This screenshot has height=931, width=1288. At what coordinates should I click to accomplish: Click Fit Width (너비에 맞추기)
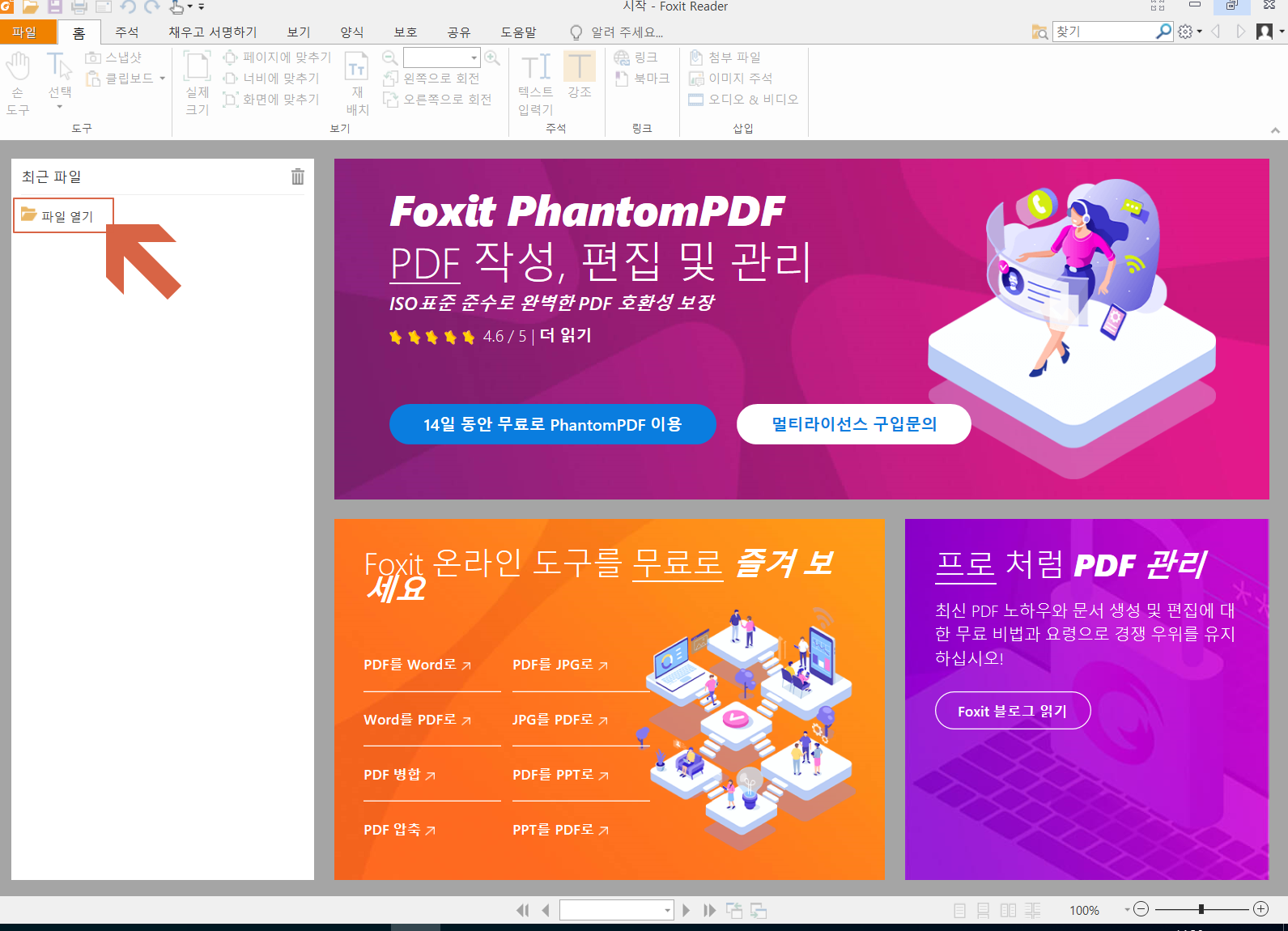coord(271,79)
